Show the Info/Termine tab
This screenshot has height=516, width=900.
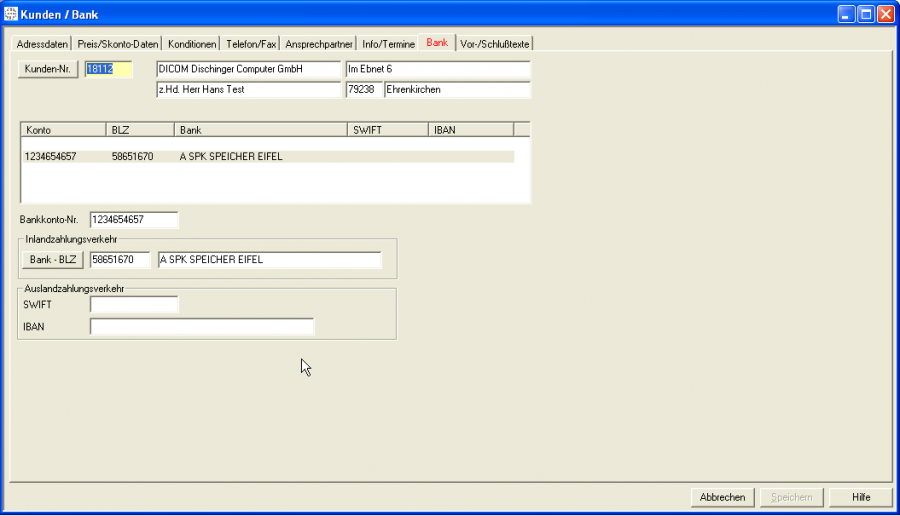click(x=388, y=44)
